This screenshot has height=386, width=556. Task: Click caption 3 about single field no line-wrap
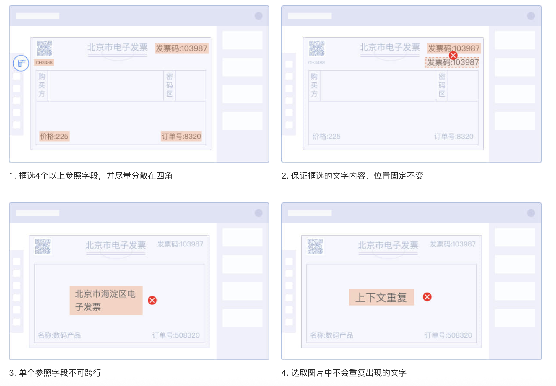pos(55,373)
